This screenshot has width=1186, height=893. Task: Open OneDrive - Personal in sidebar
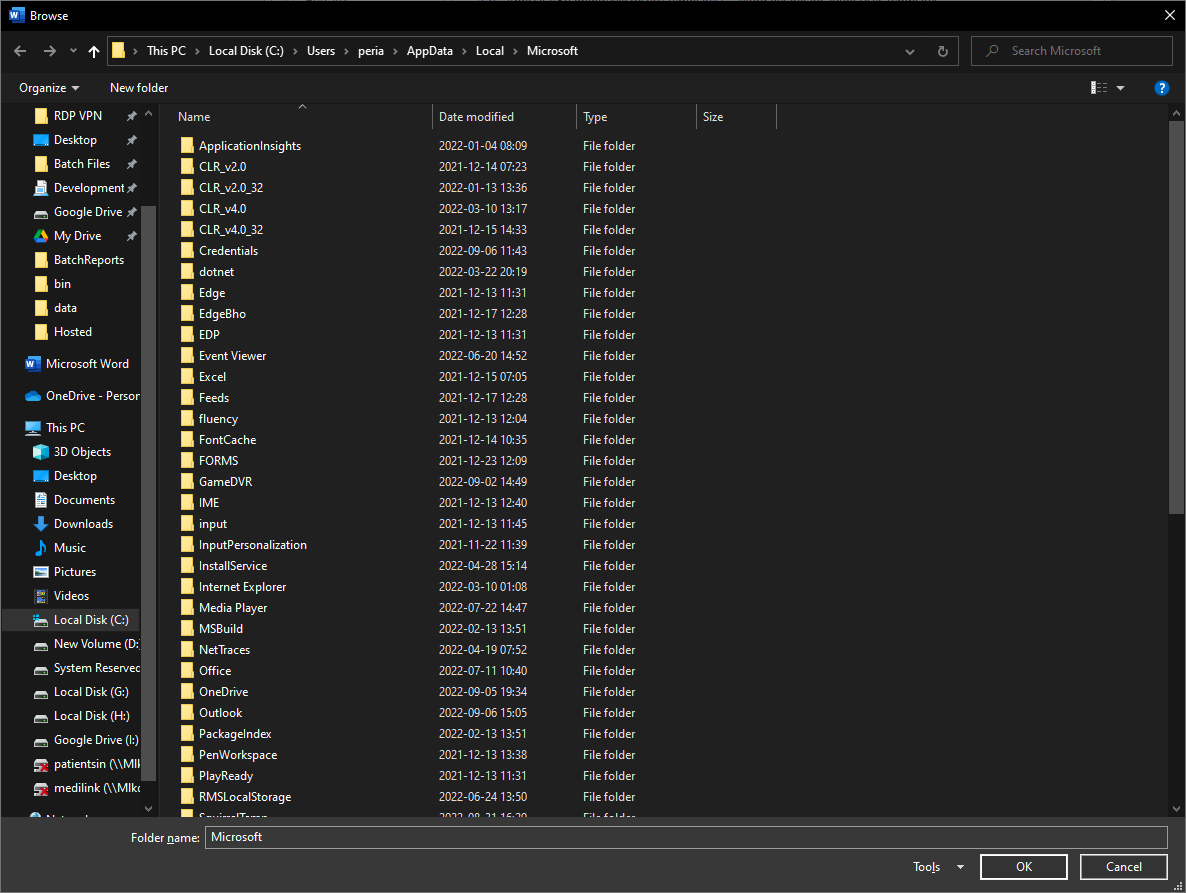coord(92,395)
